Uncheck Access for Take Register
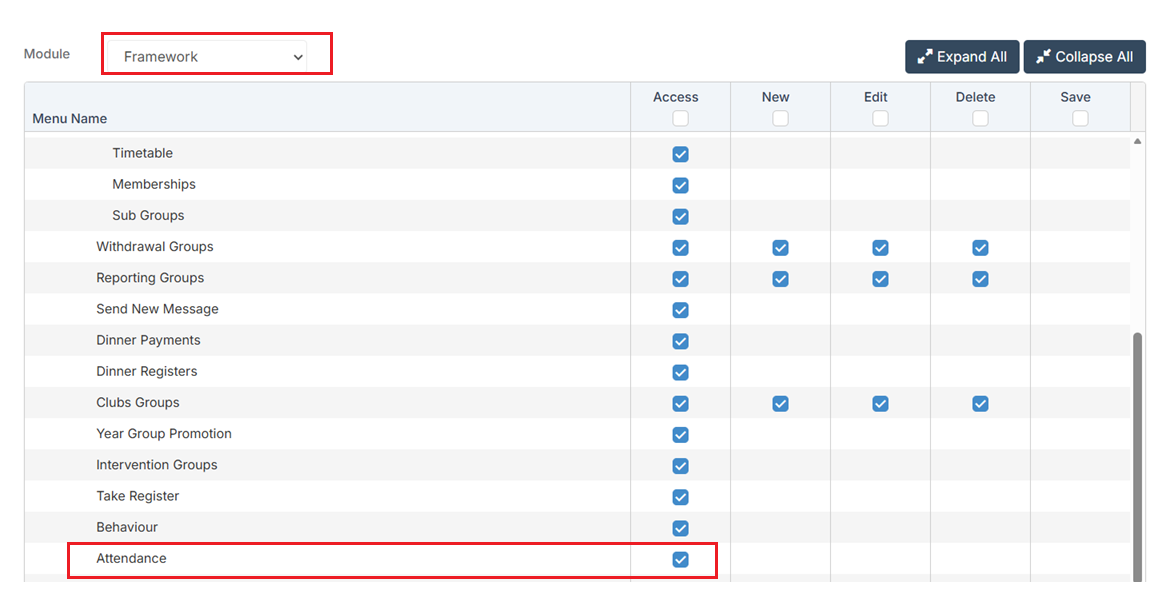1152x612 pixels. pyautogui.click(x=680, y=497)
